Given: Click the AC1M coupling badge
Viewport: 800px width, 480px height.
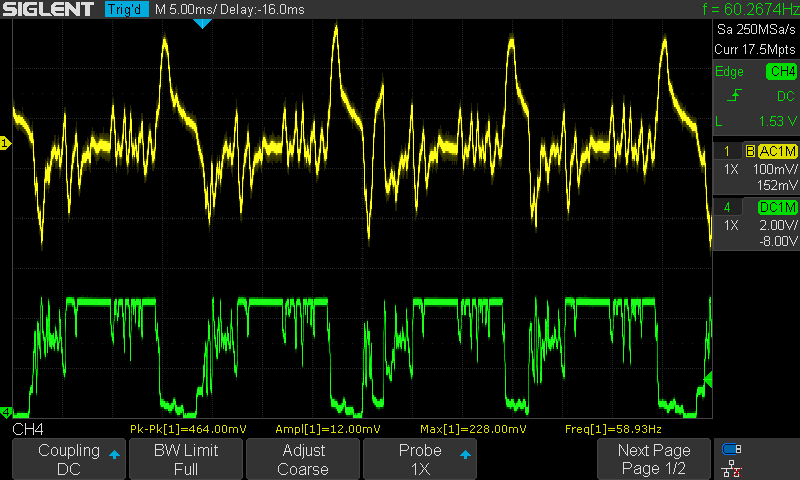Looking at the screenshot, I should [777, 151].
